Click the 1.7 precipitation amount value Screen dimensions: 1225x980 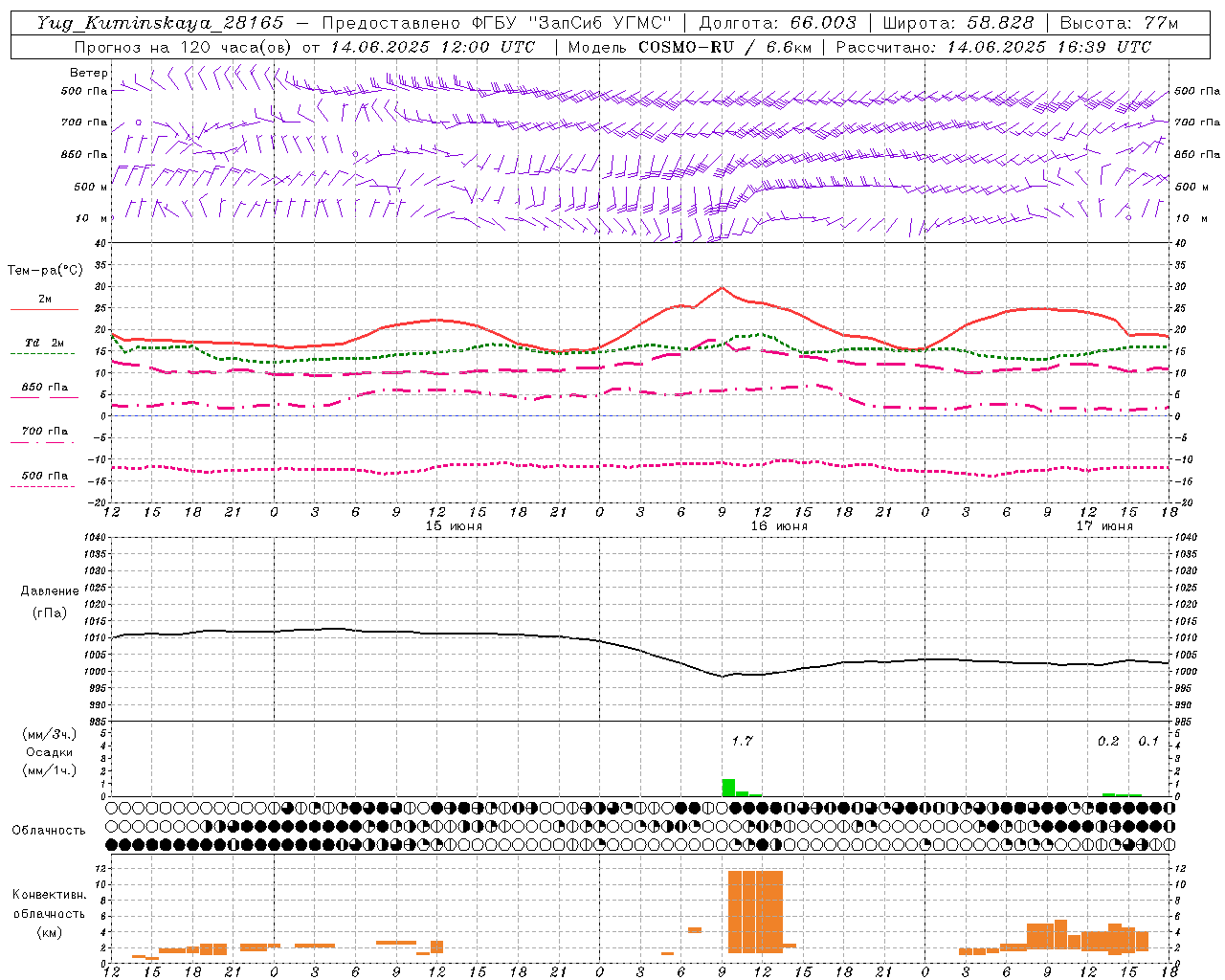coord(742,741)
